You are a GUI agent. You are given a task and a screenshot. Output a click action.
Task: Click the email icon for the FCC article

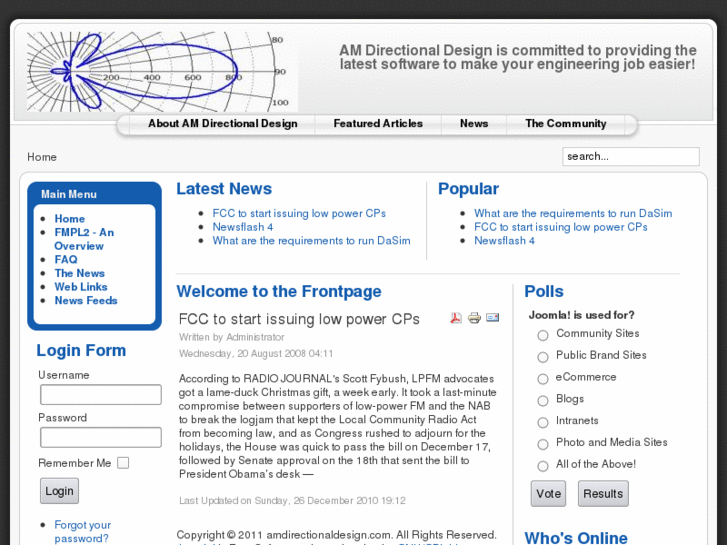click(492, 318)
